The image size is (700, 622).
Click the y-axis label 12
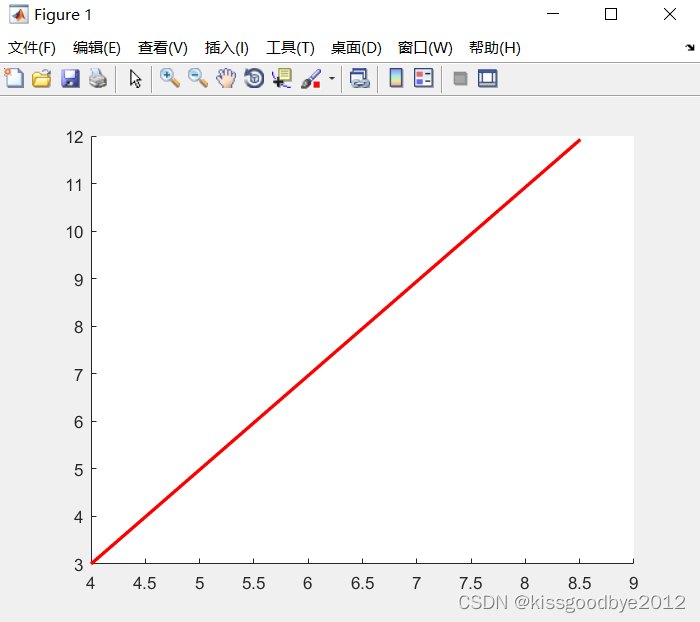[75, 137]
